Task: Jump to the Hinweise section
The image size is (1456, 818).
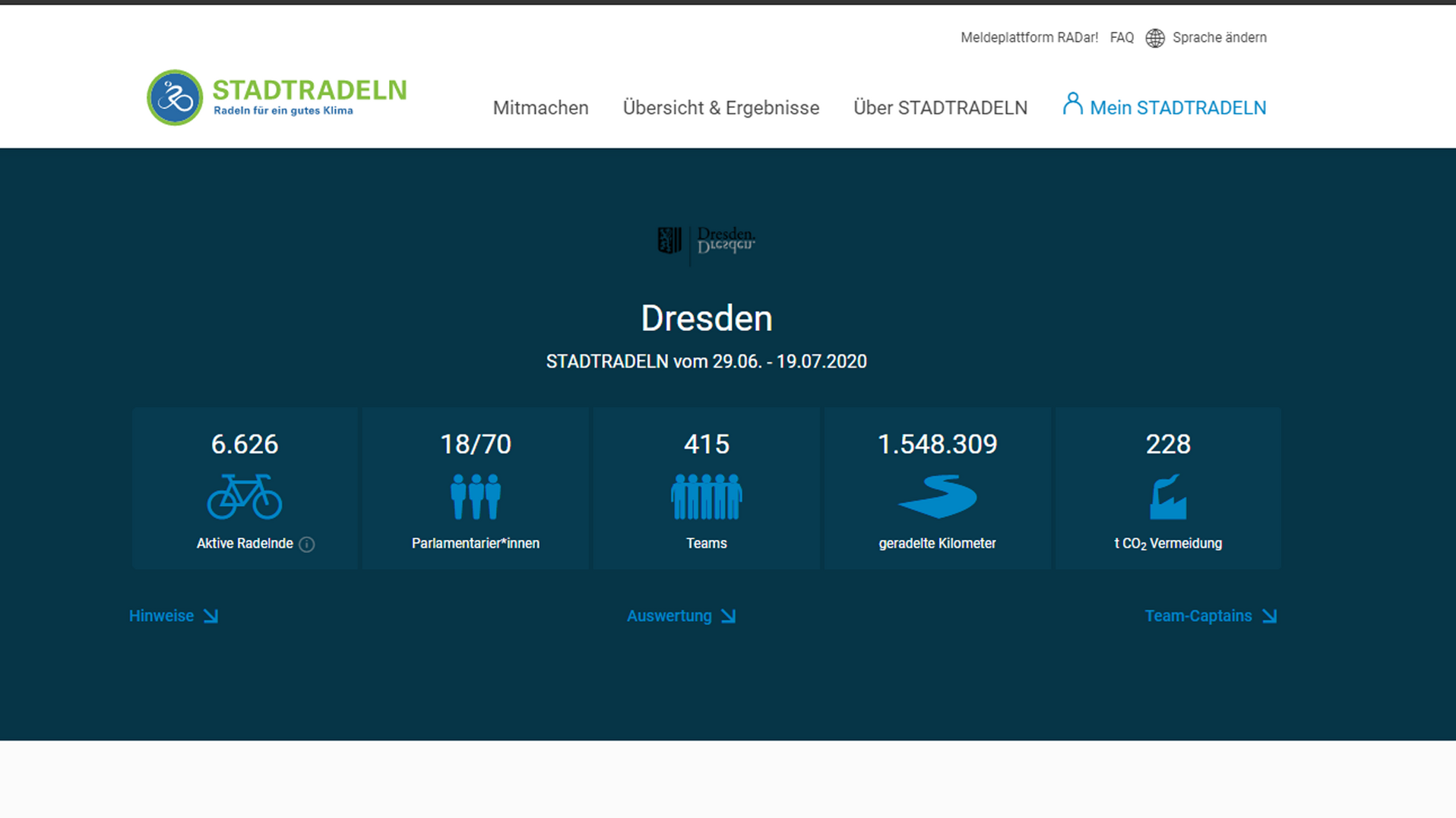Action: click(161, 616)
